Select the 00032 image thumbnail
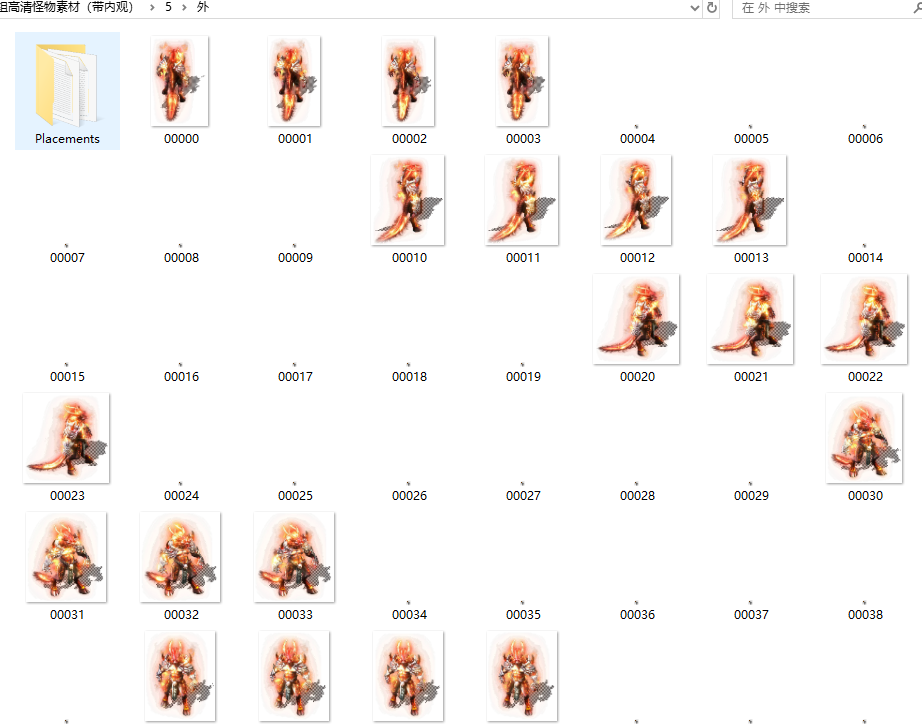The height and width of the screenshot is (724, 922). click(181, 557)
